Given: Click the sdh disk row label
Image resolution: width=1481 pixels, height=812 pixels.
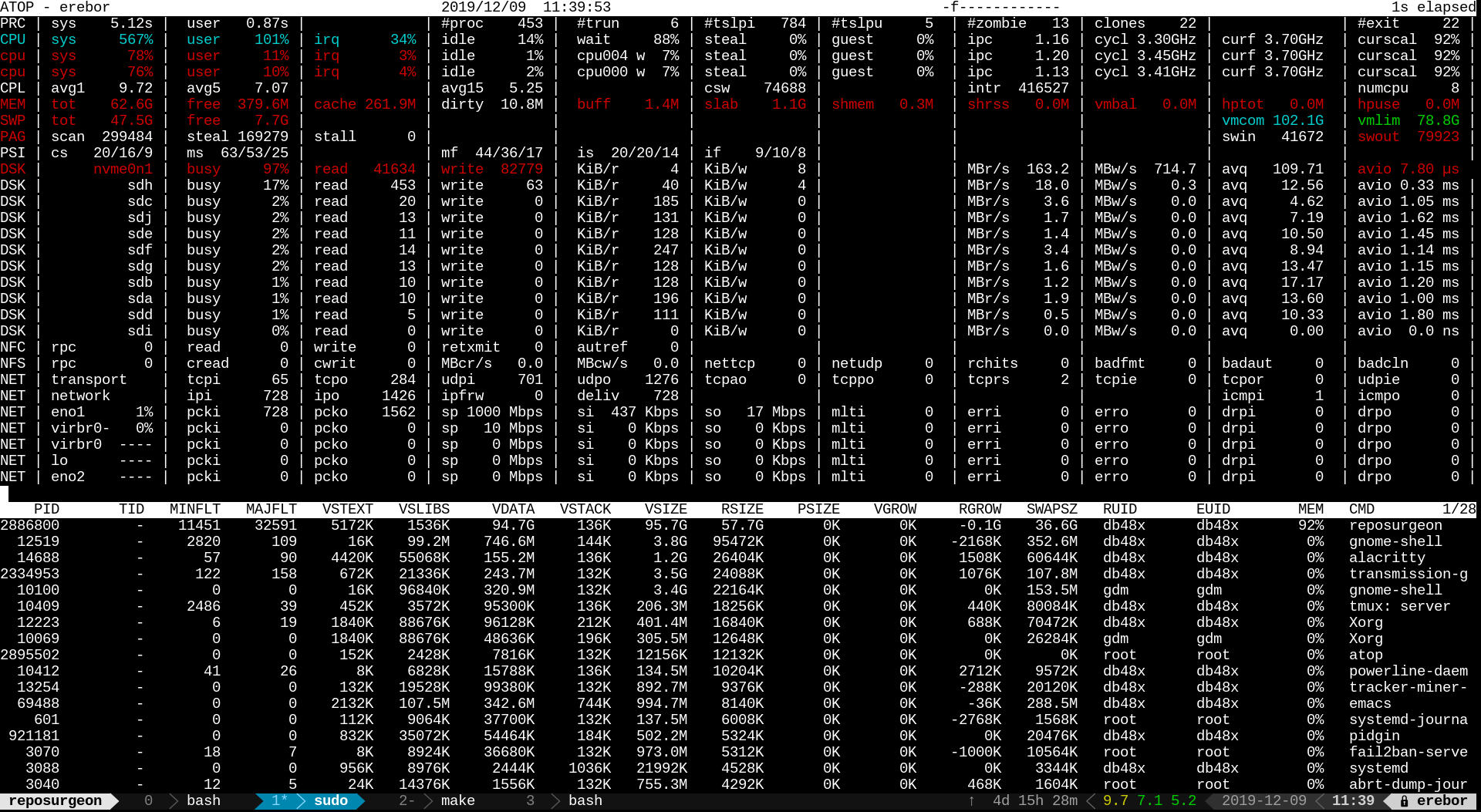Looking at the screenshot, I should coord(140,186).
